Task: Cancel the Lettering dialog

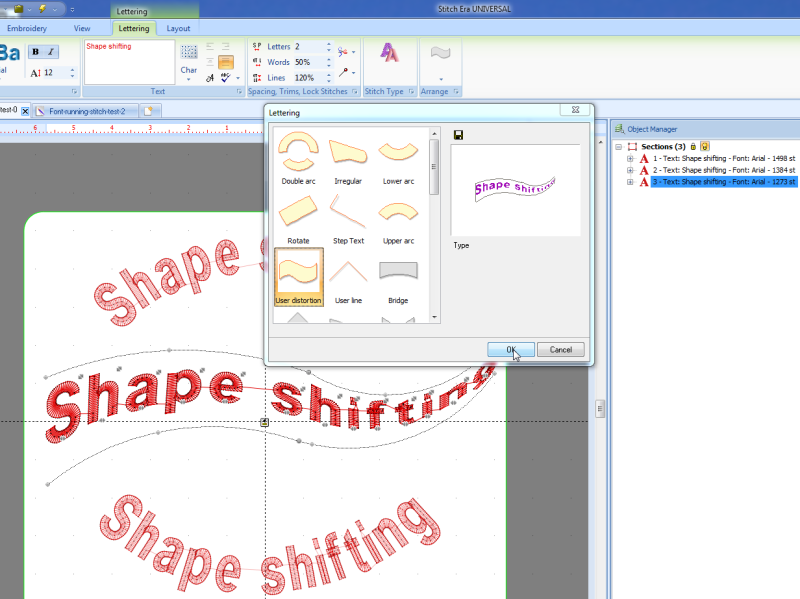Action: click(561, 350)
